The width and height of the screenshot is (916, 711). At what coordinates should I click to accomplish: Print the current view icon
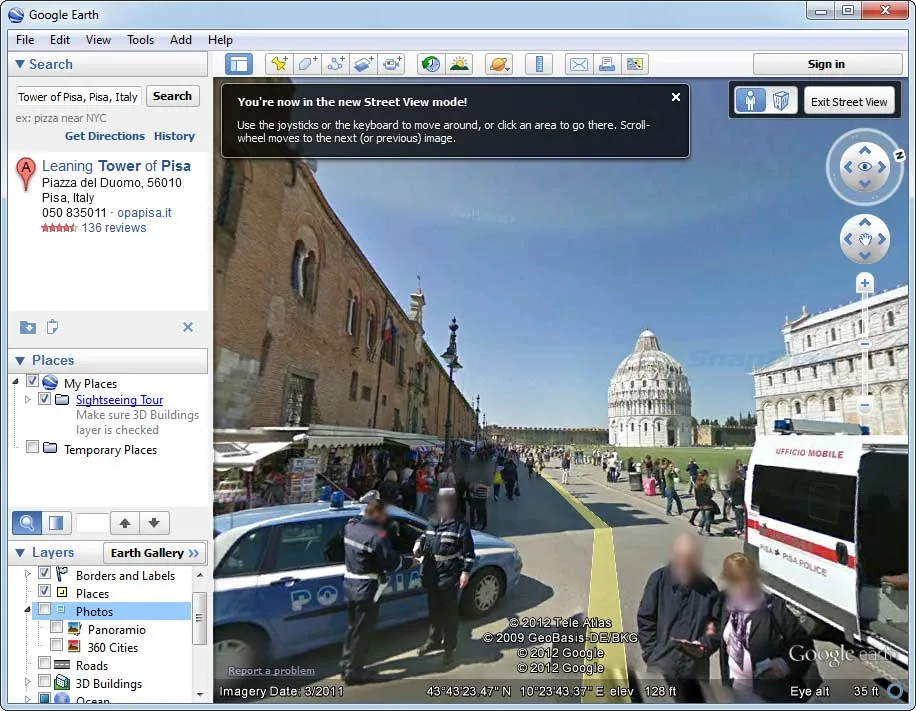(606, 64)
